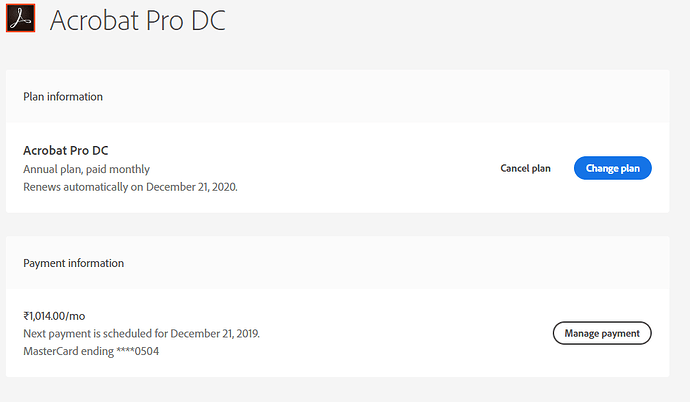This screenshot has height=402, width=690.
Task: Select the Plan information section header
Action: click(x=63, y=97)
